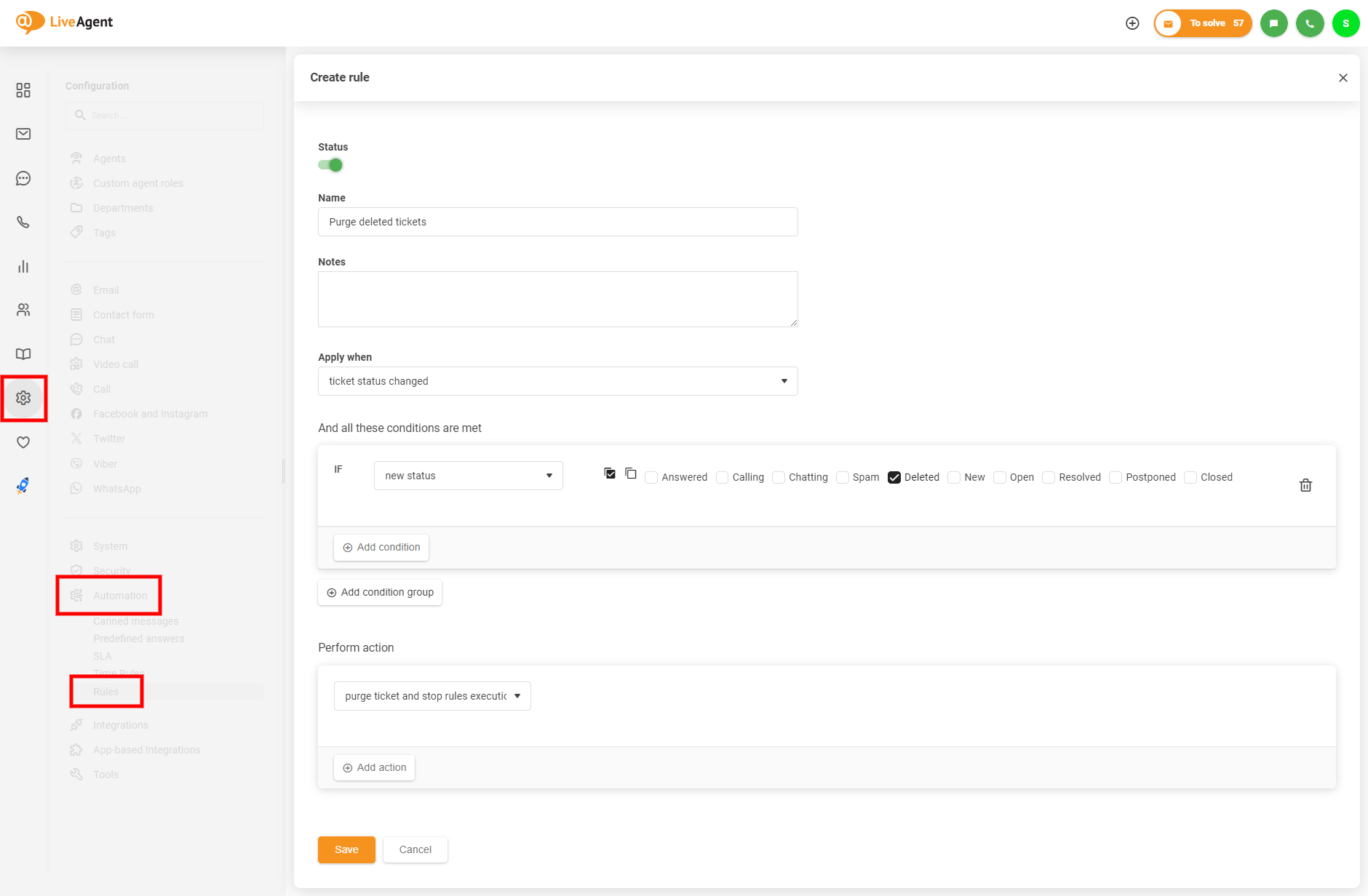Image resolution: width=1368 pixels, height=896 pixels.
Task: Open Automation in Configuration menu
Action: 120,596
